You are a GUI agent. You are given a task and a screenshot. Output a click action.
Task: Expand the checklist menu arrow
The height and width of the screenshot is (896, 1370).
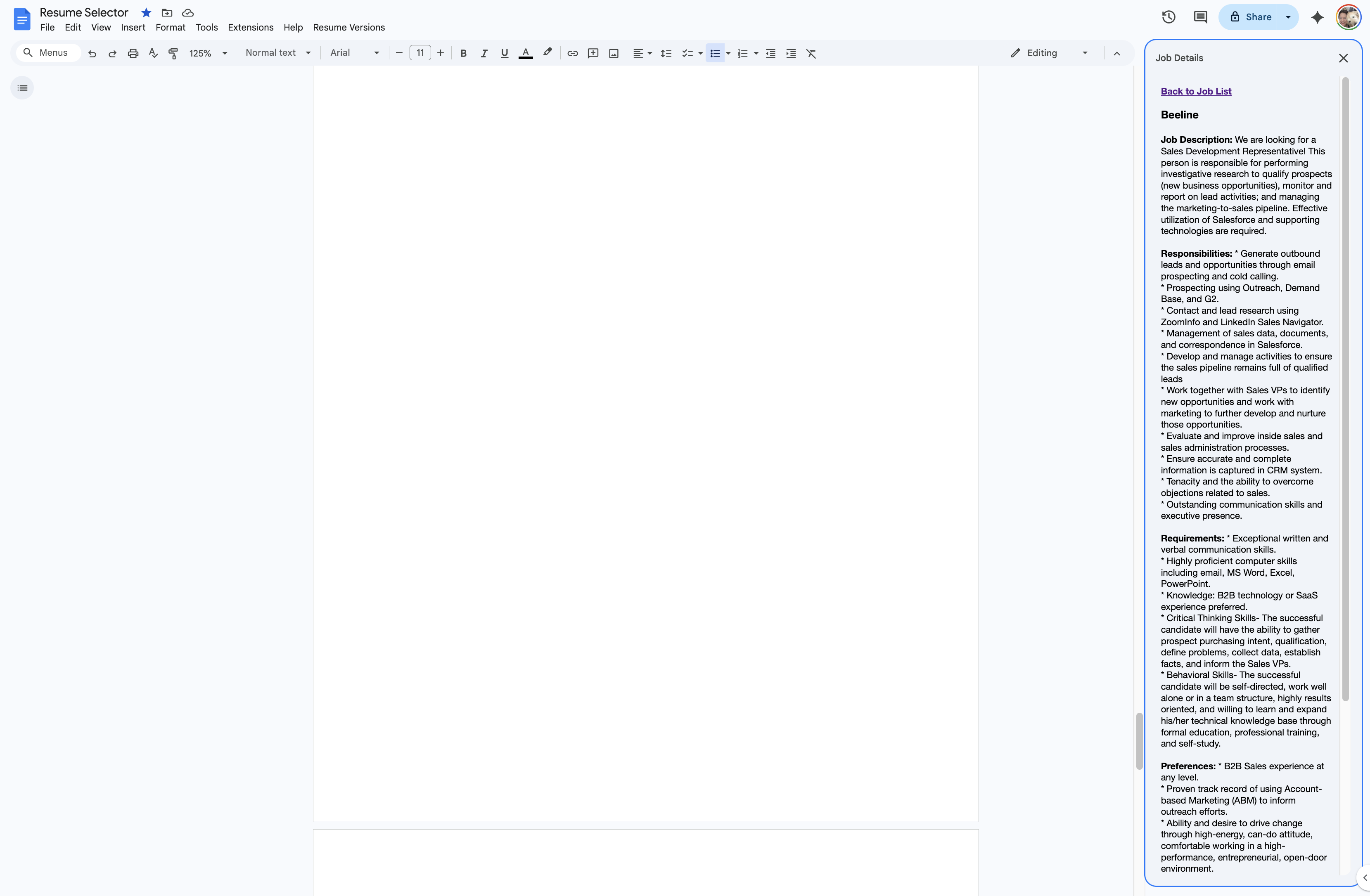[x=701, y=54]
